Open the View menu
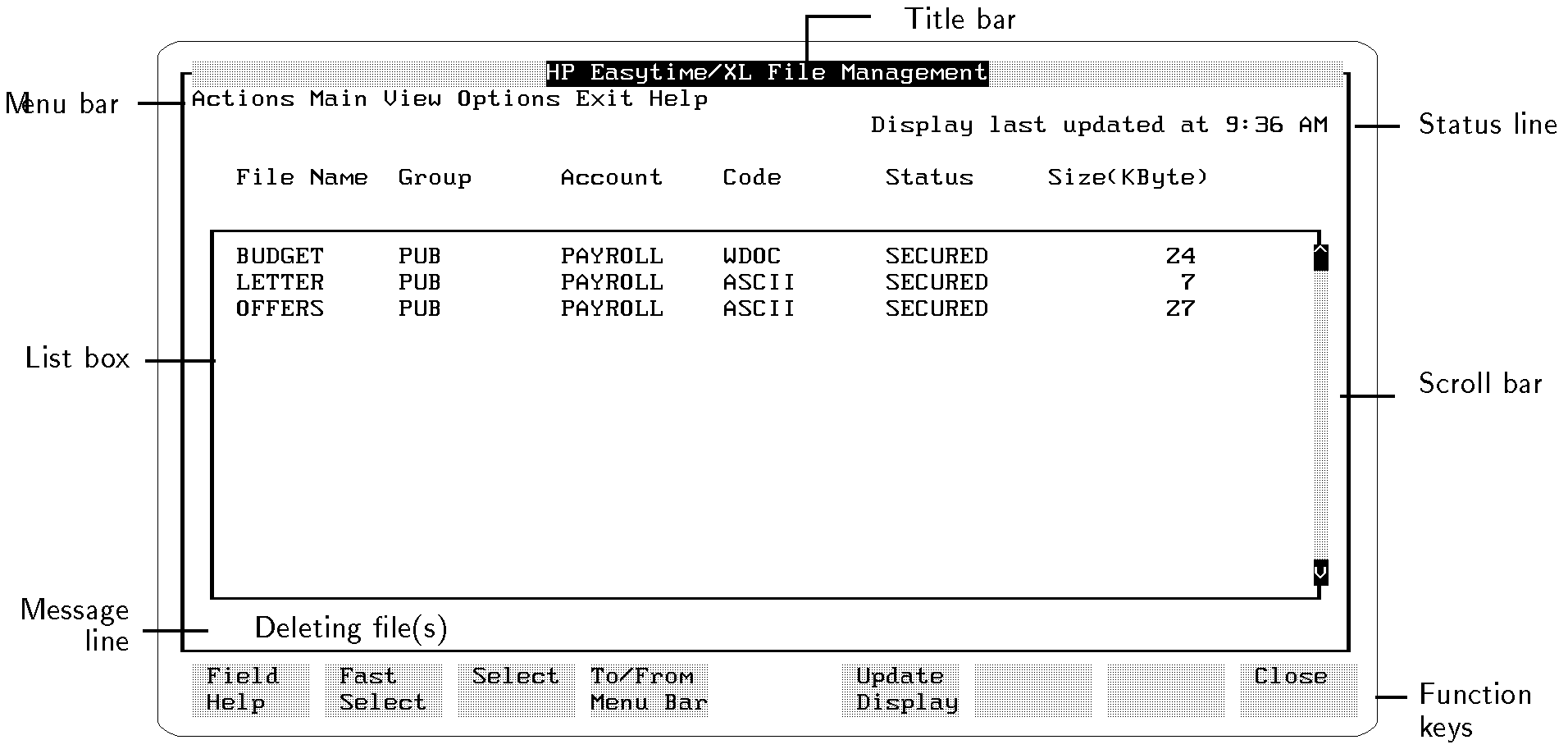Screen dimensions: 1568x749 pyautogui.click(x=412, y=99)
